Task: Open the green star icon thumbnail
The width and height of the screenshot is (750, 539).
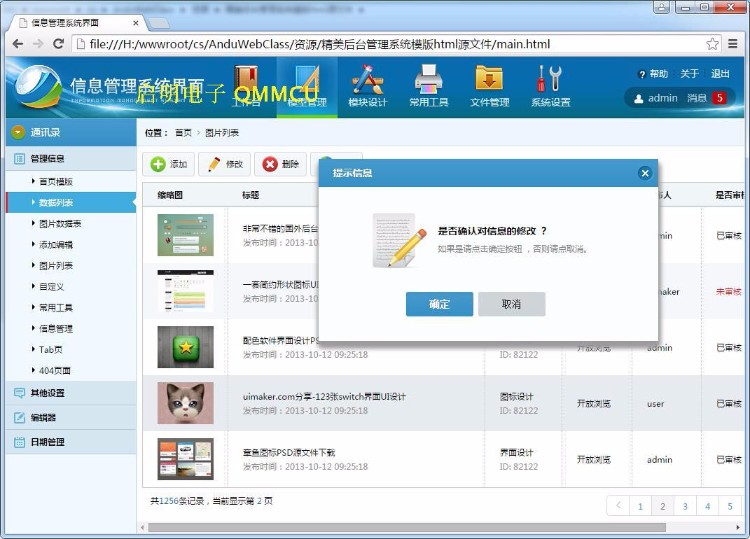Action: pos(186,347)
